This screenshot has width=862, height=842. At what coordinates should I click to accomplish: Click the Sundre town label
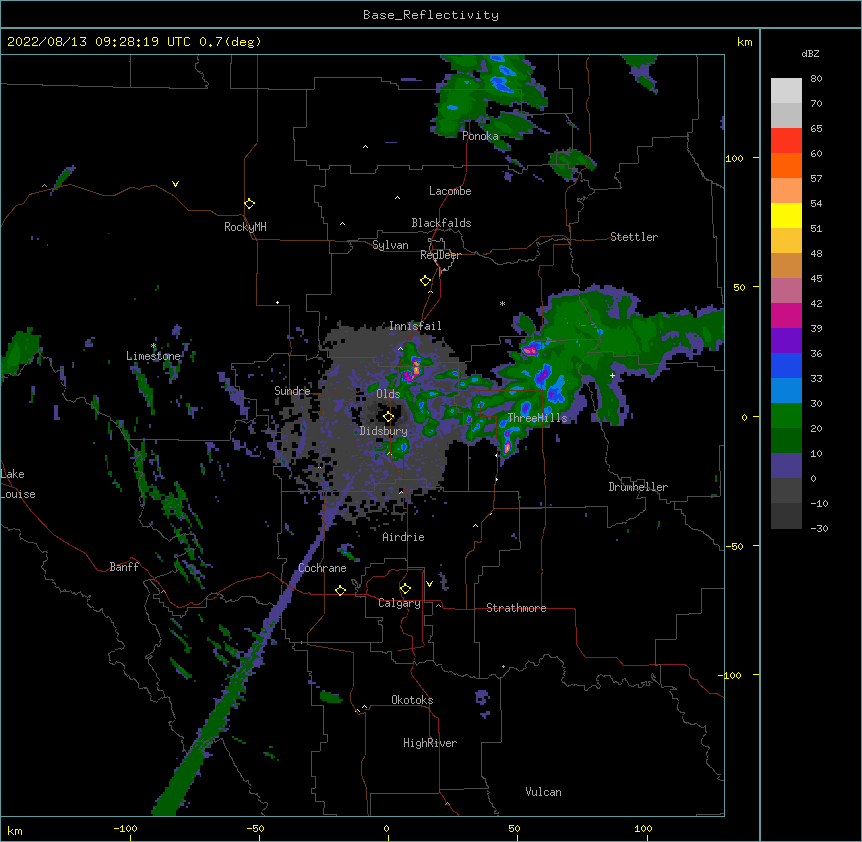click(x=292, y=391)
